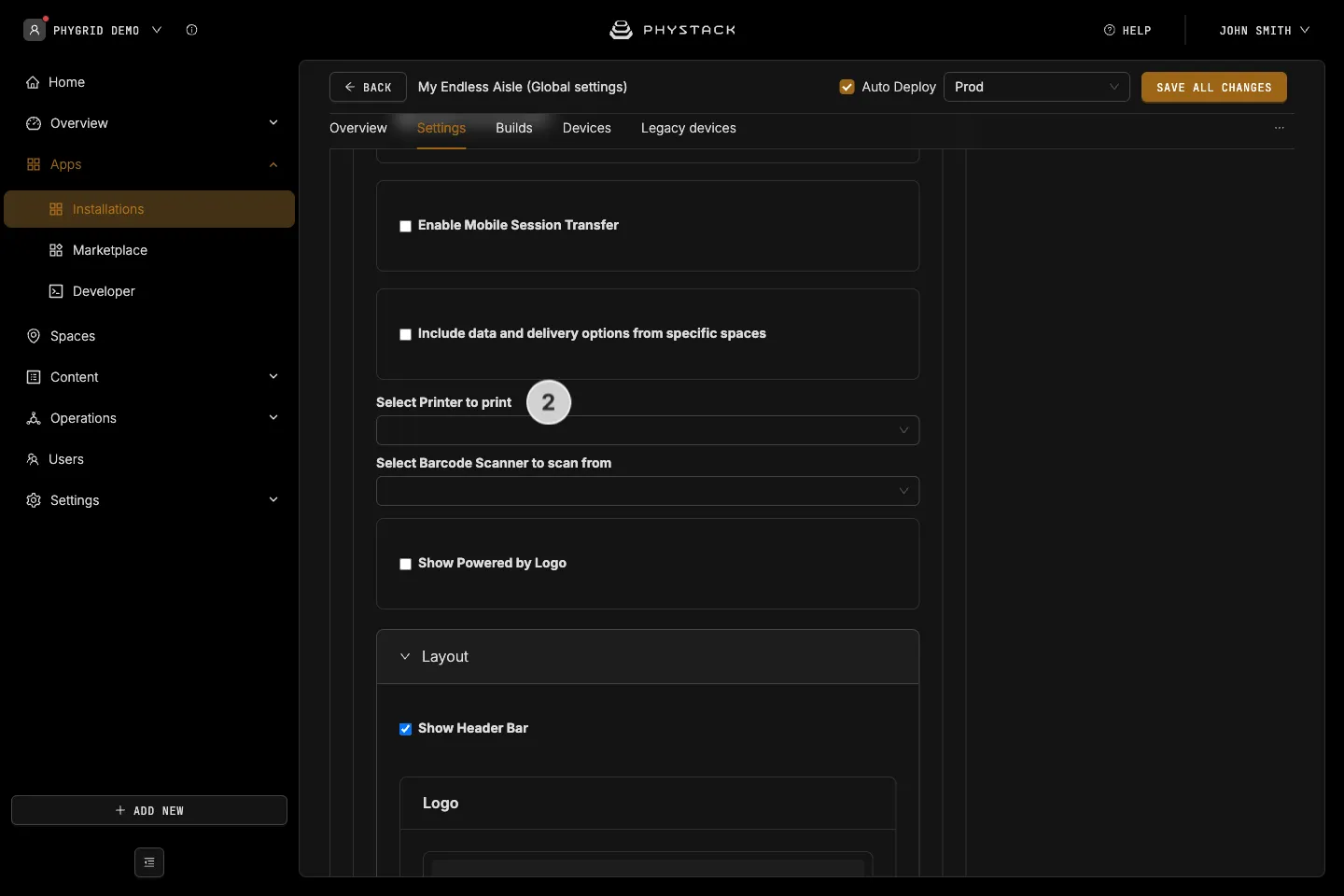1344x896 pixels.
Task: Expand the Overview sidebar chevron
Action: click(x=273, y=123)
